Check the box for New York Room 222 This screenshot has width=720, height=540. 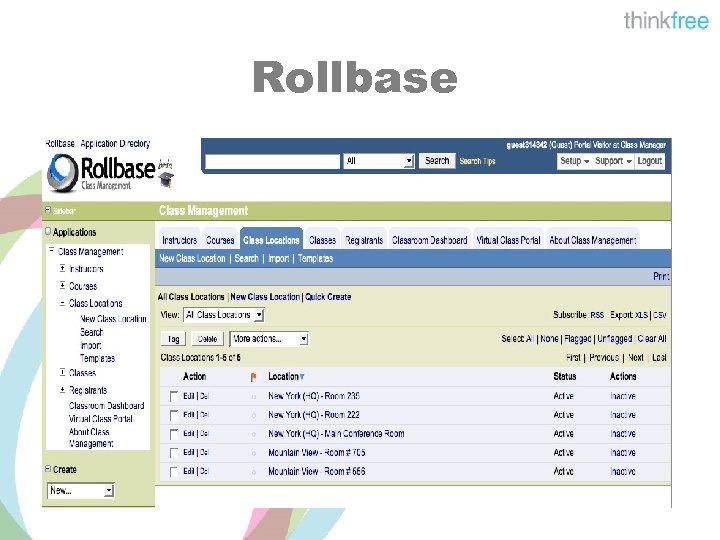174,415
